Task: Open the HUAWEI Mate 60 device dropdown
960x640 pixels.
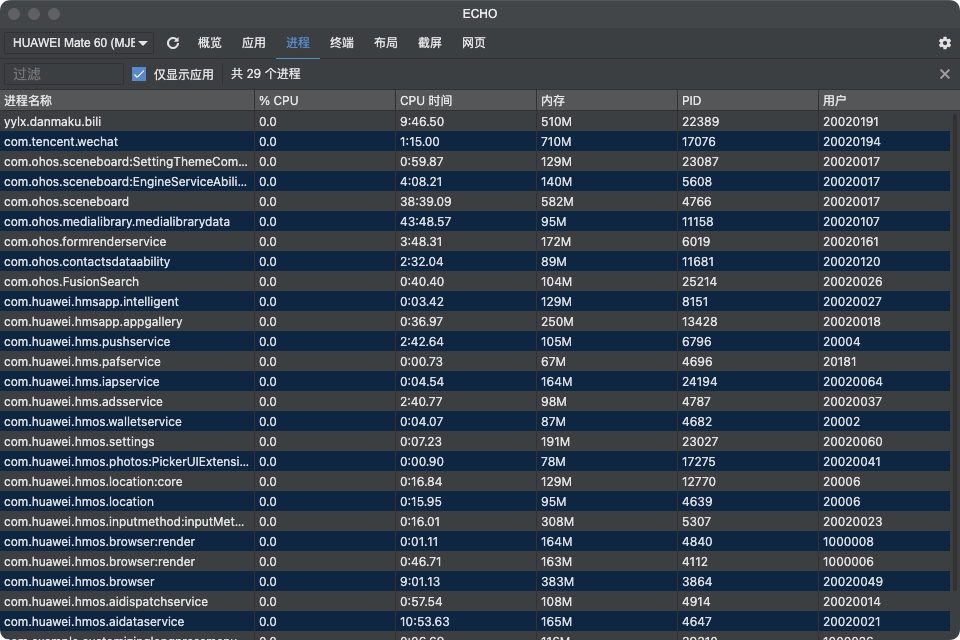Action: (80, 43)
